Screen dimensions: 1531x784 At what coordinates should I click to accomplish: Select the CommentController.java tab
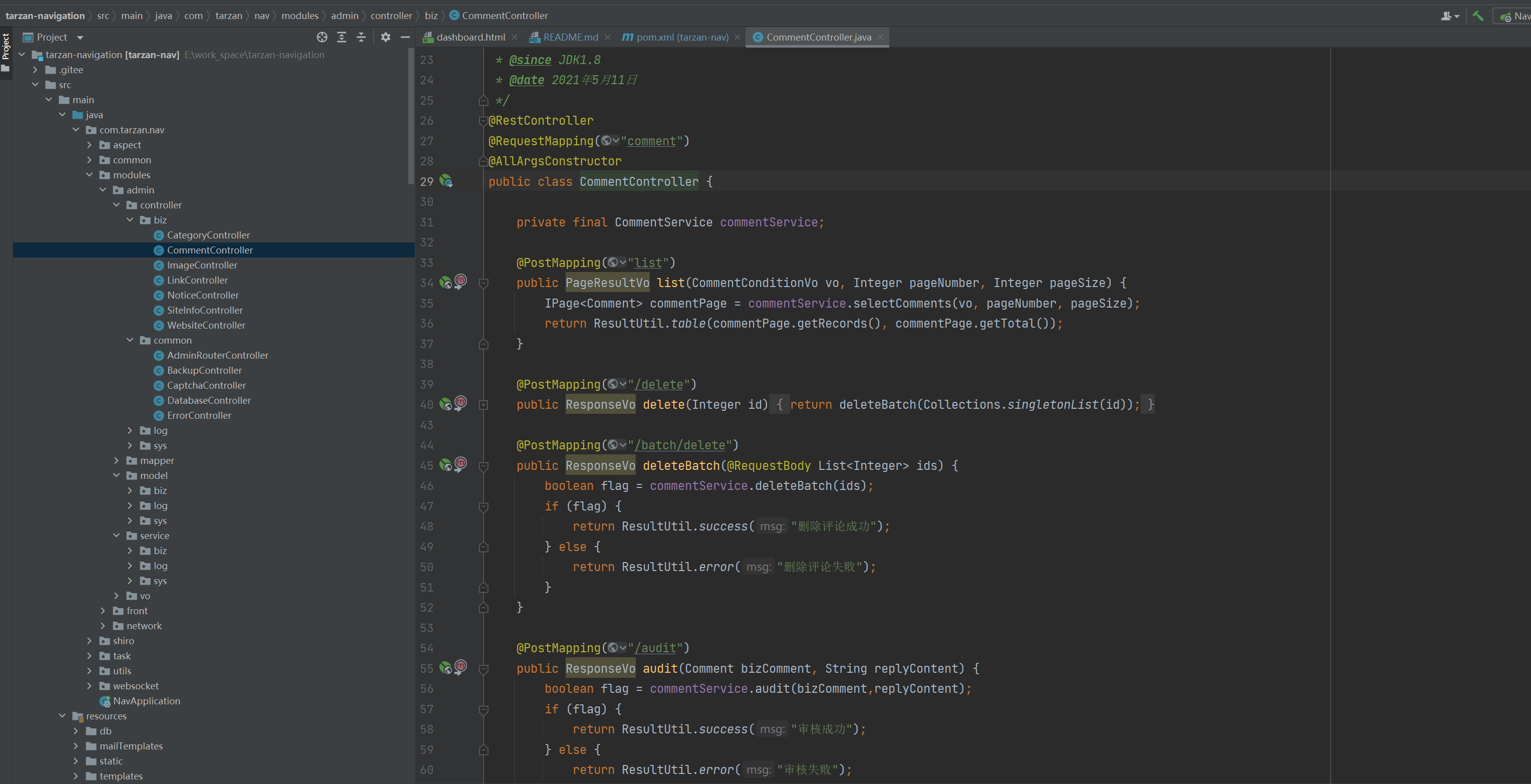[x=816, y=37]
